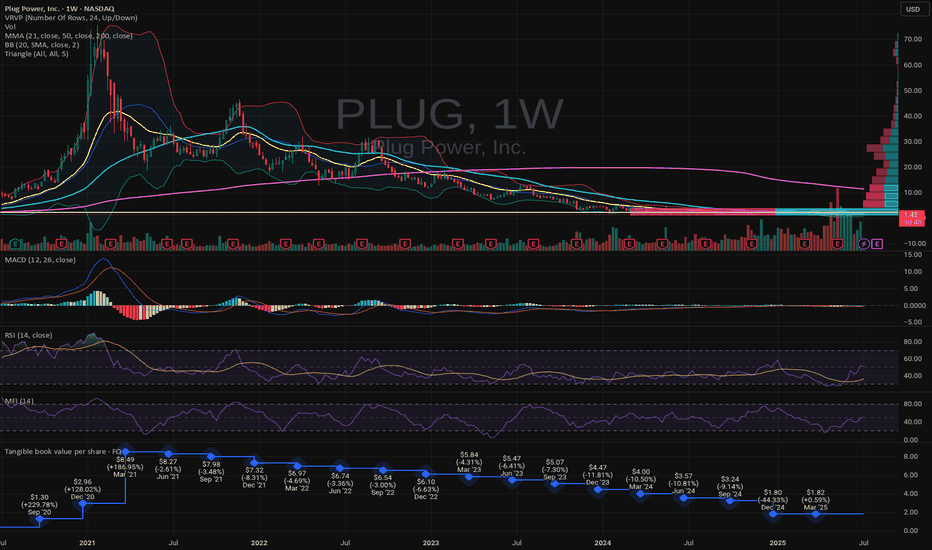Click the Sep '21 $7.98 data point
Screen dimensions: 932x550
[211, 457]
